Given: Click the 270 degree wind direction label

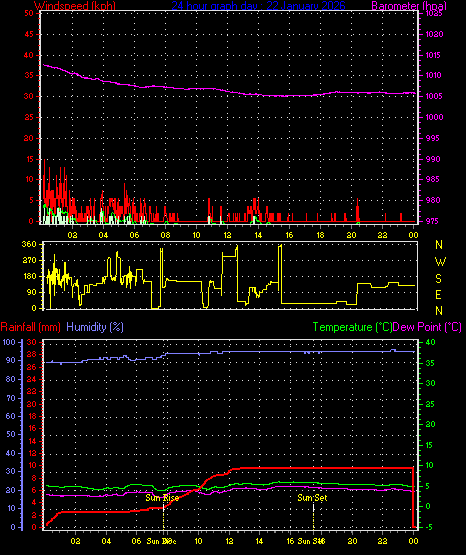Looking at the screenshot, I should pos(29,260).
